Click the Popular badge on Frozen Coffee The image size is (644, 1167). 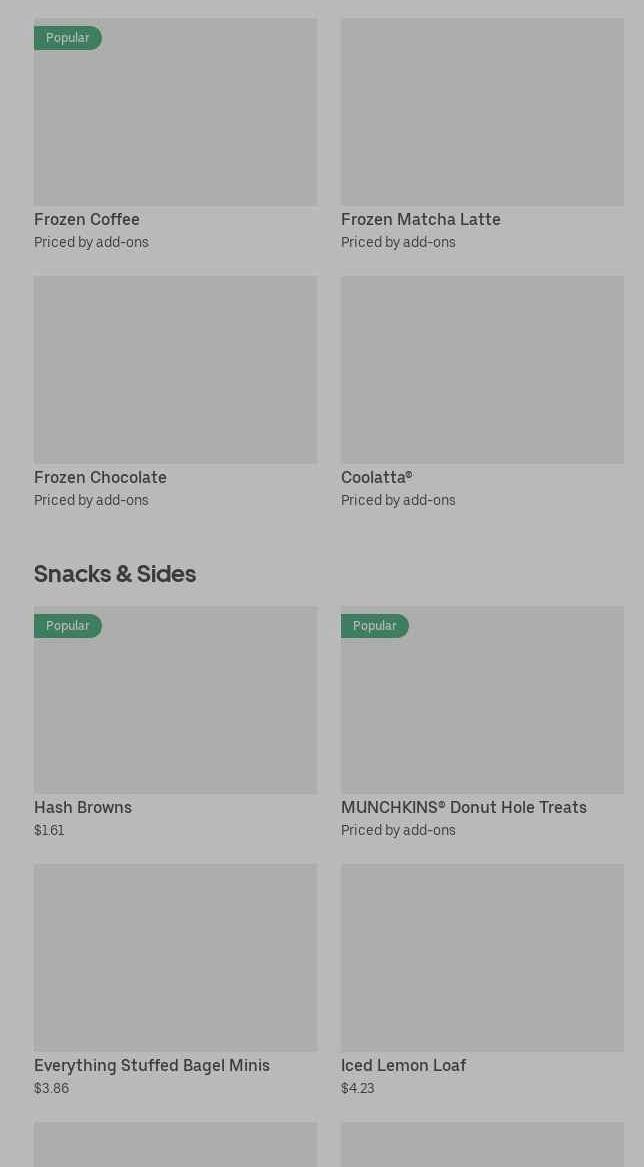pyautogui.click(x=67, y=38)
